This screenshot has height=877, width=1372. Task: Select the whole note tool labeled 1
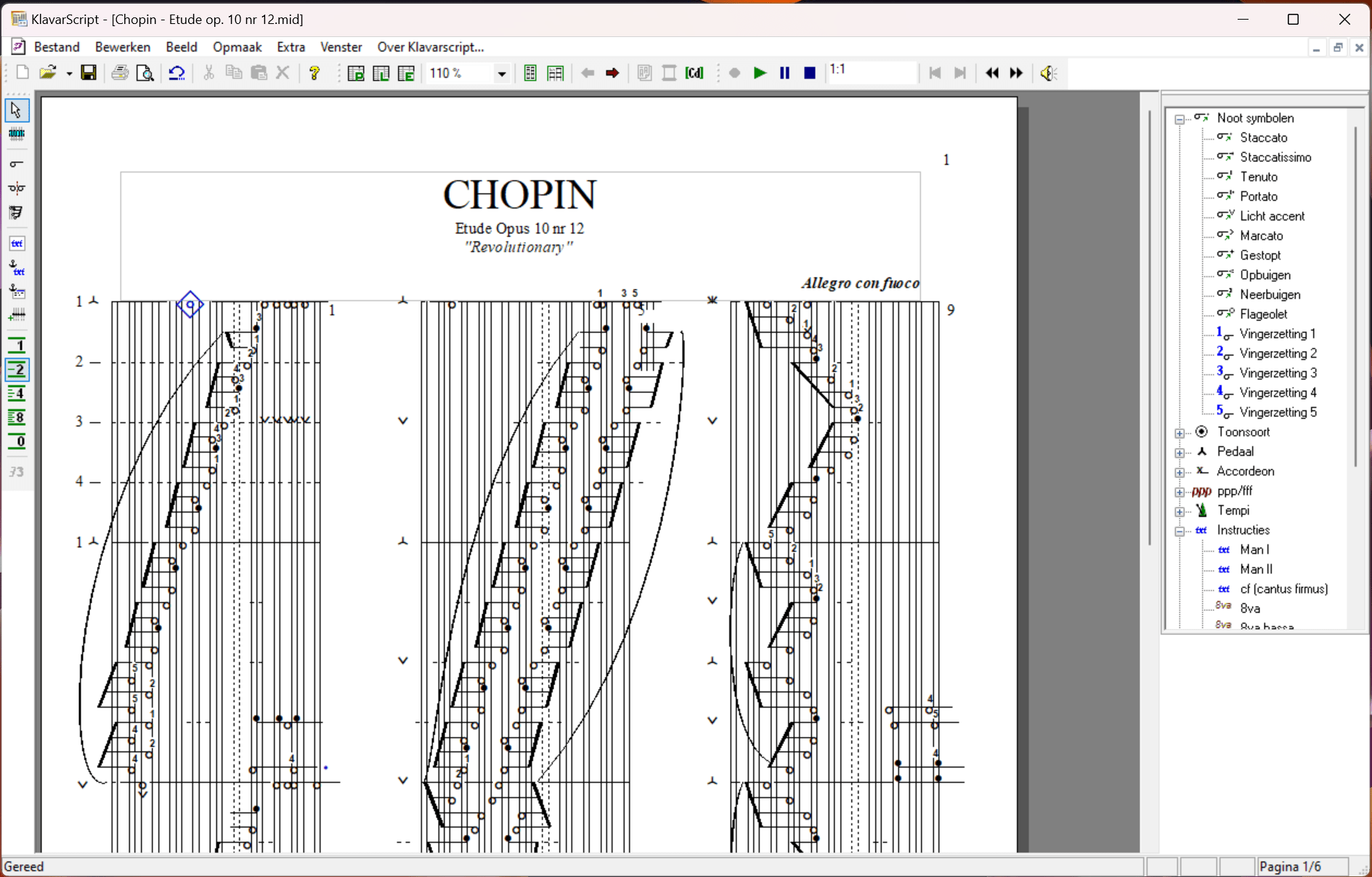tap(17, 345)
